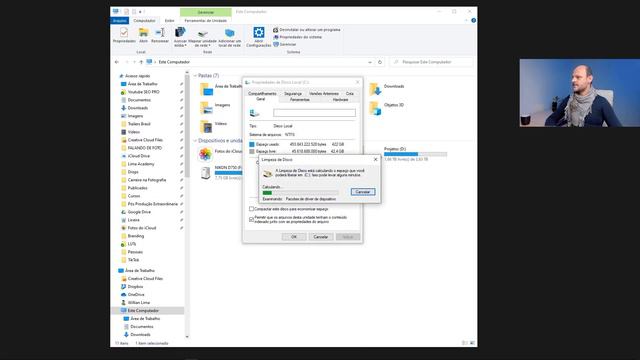Switch to the Exibir ribbon tab

pyautogui.click(x=169, y=20)
